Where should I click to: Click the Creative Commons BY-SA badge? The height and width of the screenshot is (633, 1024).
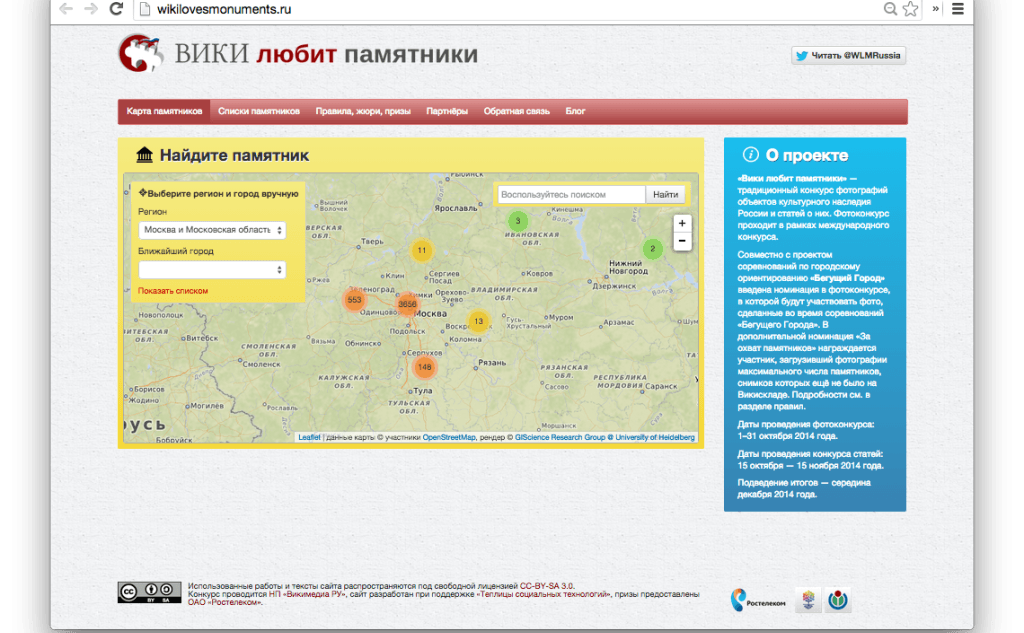(x=149, y=592)
